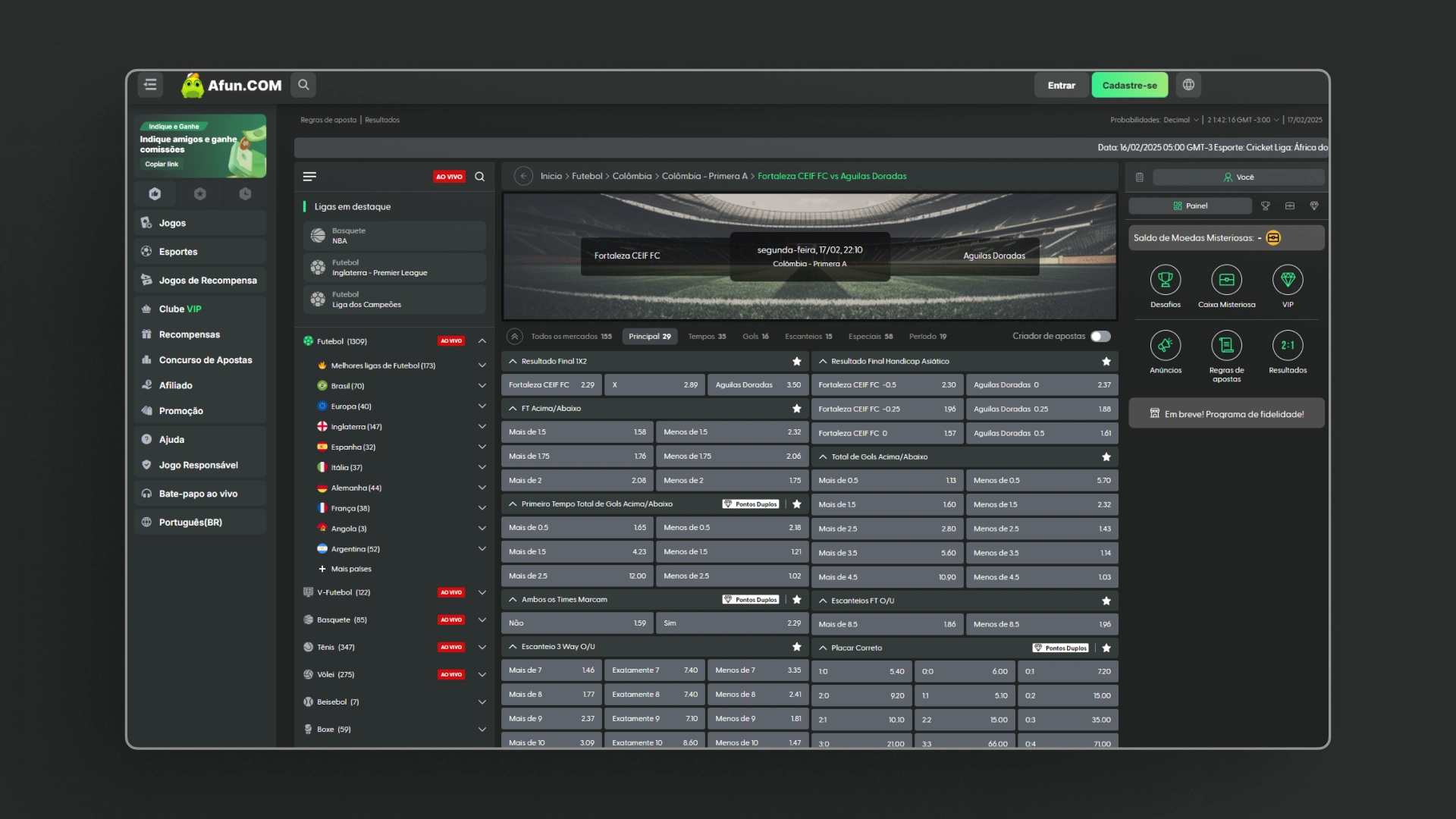
Task: Open the sports list menu icon
Action: tap(309, 177)
